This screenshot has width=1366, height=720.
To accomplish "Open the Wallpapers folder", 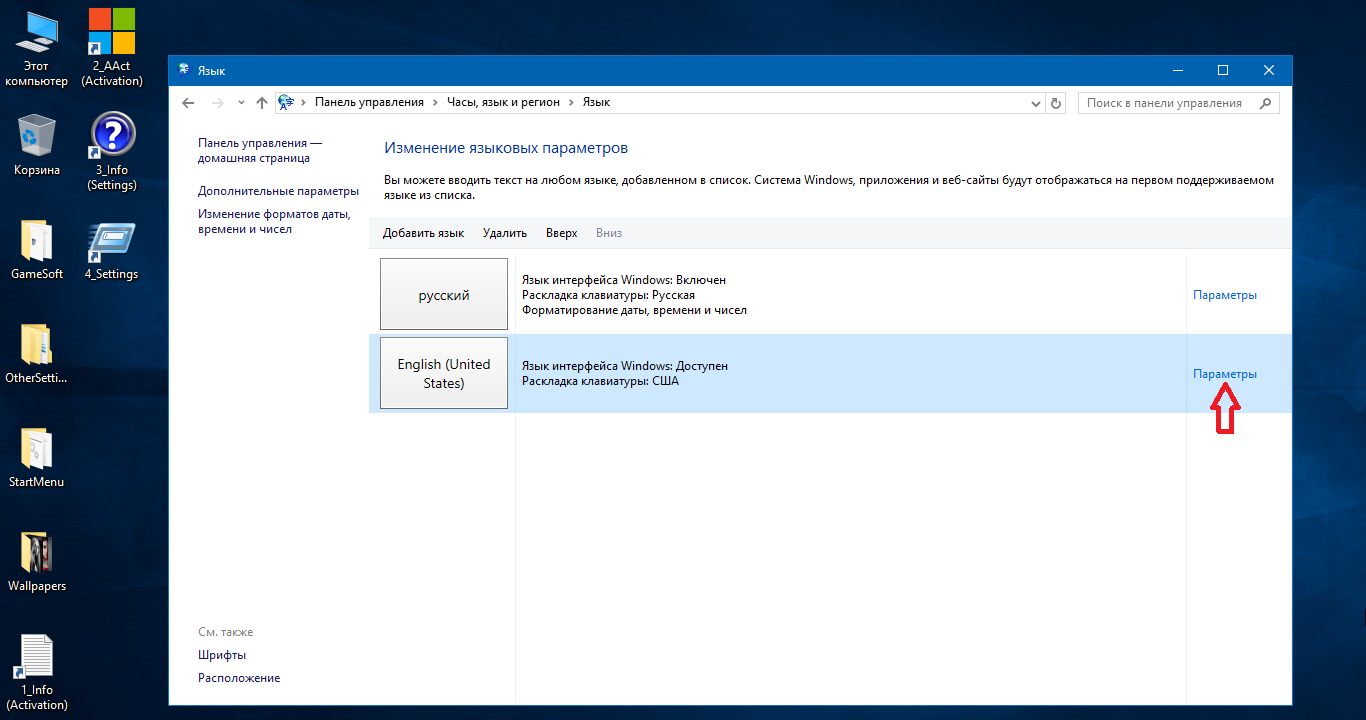I will [36, 561].
